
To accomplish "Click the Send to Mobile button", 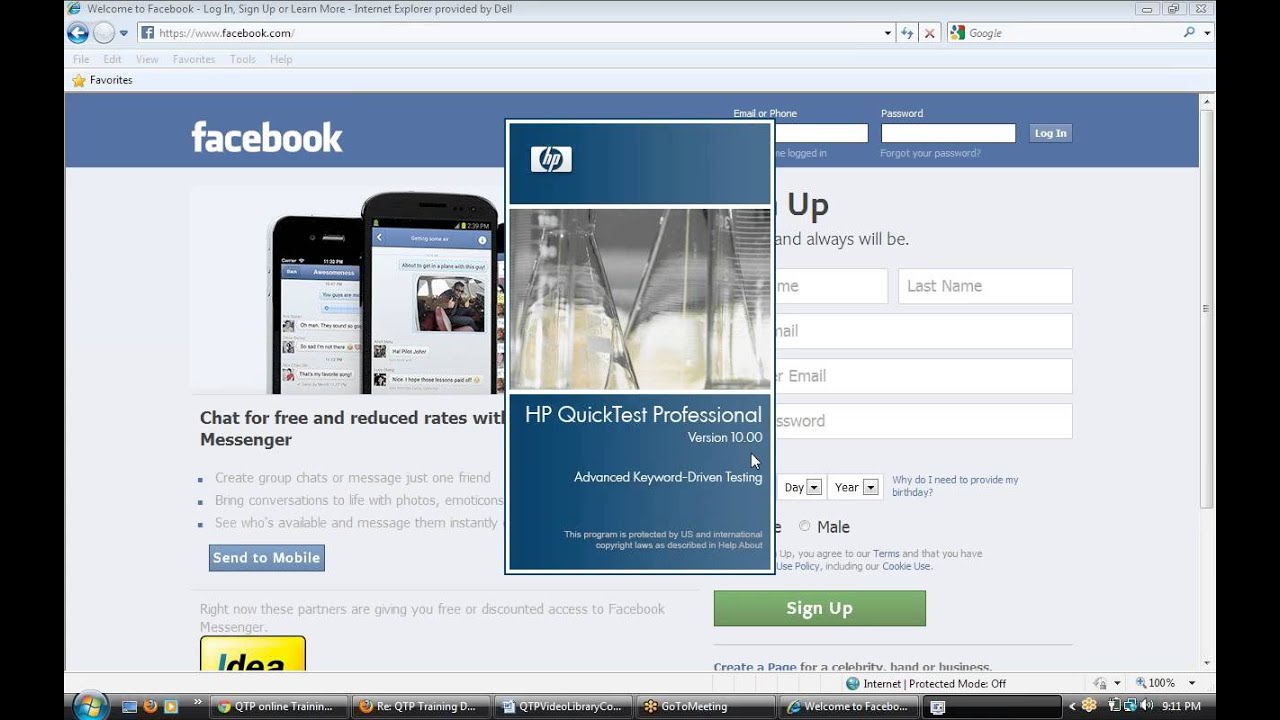I will pos(267,558).
